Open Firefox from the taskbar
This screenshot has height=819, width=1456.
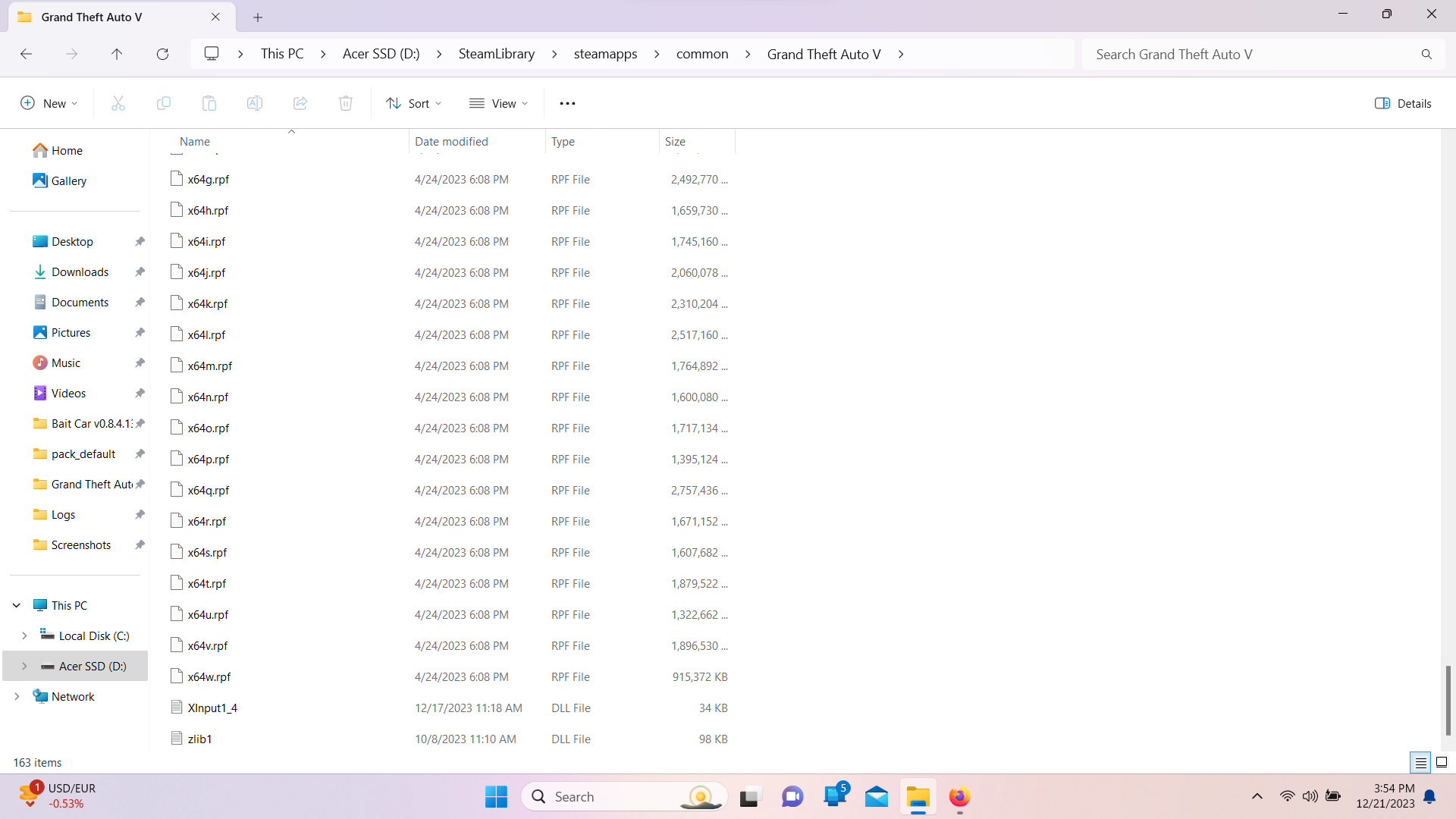[x=959, y=797]
